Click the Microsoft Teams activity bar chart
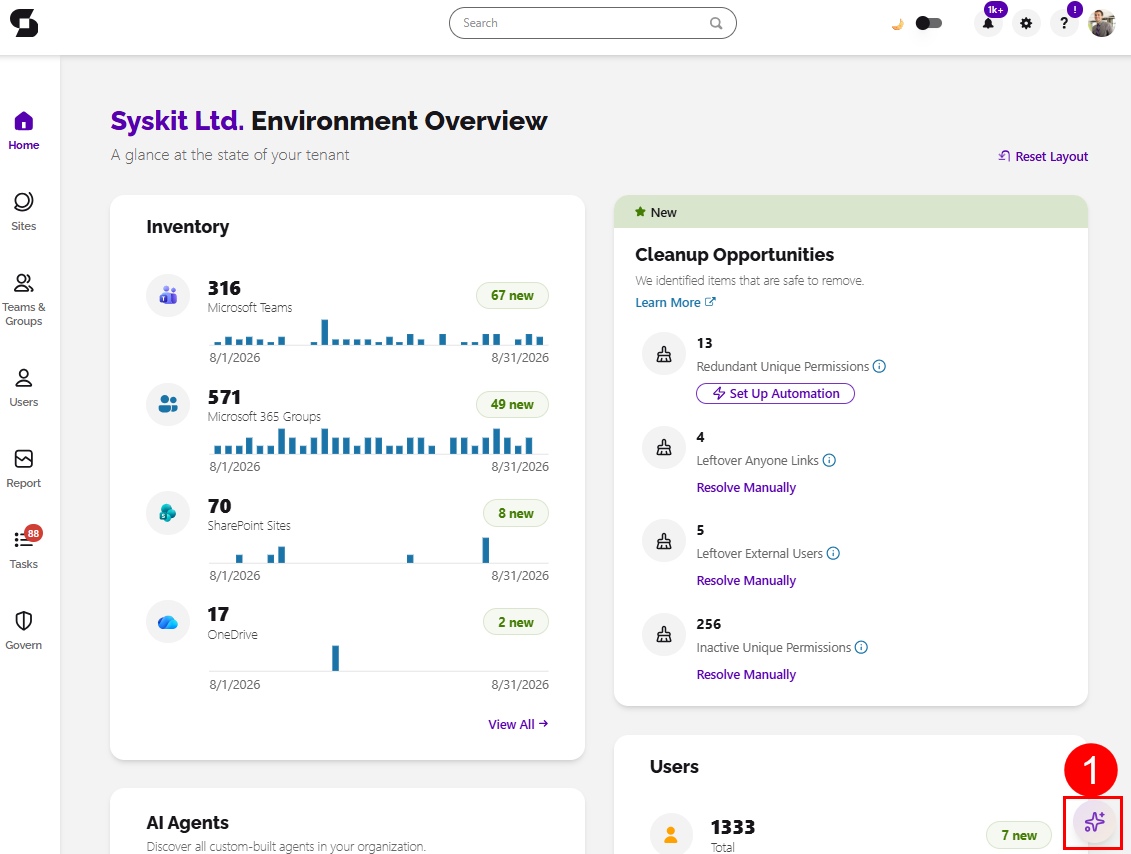The image size is (1131, 854). (x=379, y=333)
